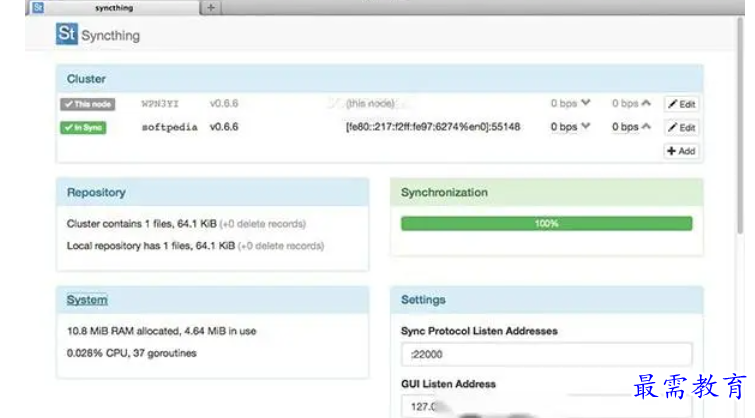Add a new node to the cluster
The width and height of the screenshot is (755, 418).
681,151
